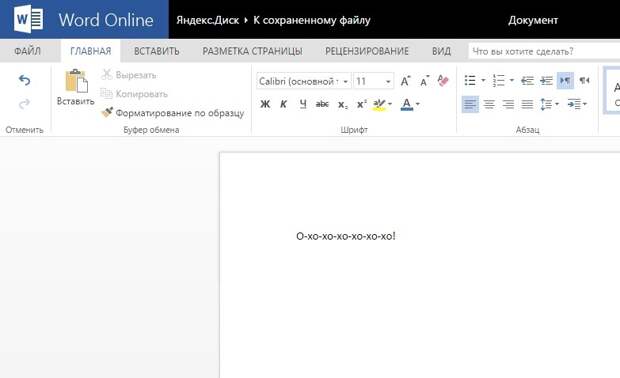Click Format Painter brush icon
The image size is (620, 378).
107,113
